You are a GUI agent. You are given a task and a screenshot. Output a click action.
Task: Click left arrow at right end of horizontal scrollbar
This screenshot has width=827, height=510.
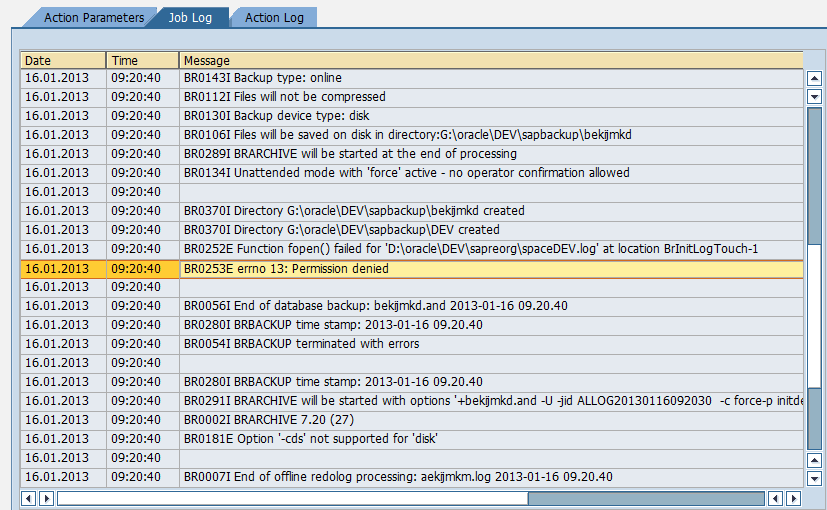coord(775,498)
